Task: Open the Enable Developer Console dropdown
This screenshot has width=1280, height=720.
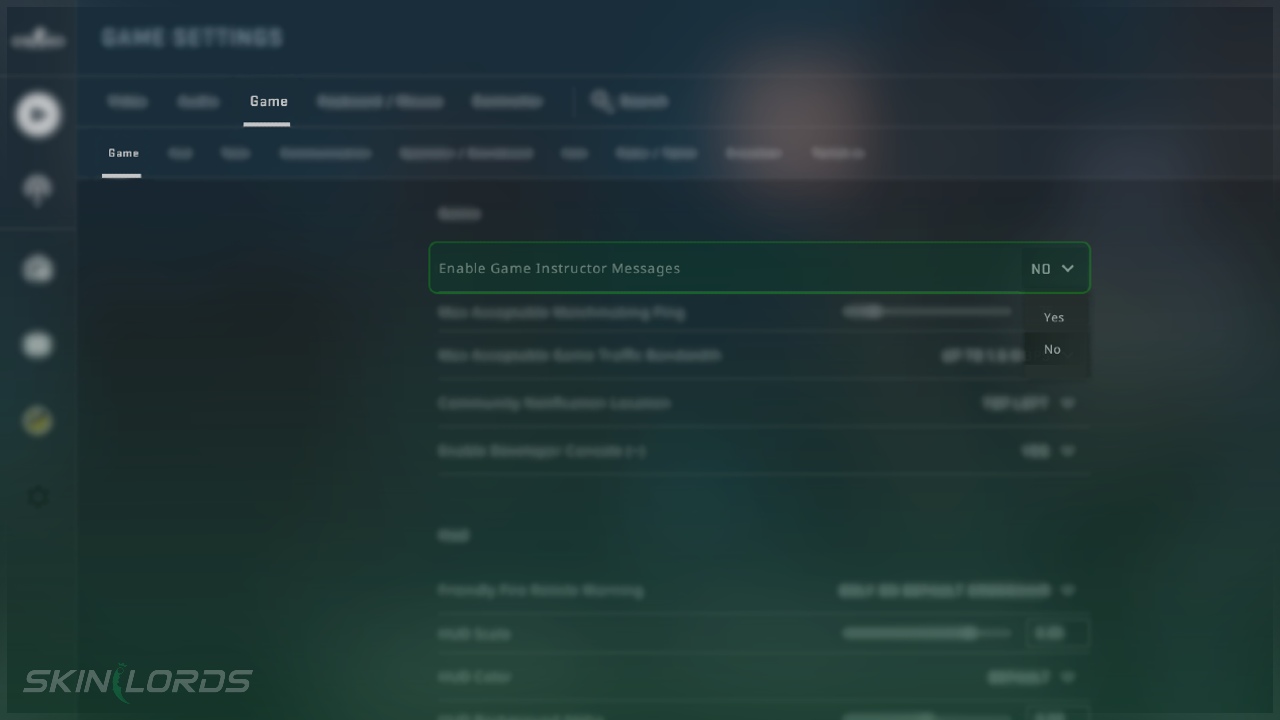Action: (1048, 451)
